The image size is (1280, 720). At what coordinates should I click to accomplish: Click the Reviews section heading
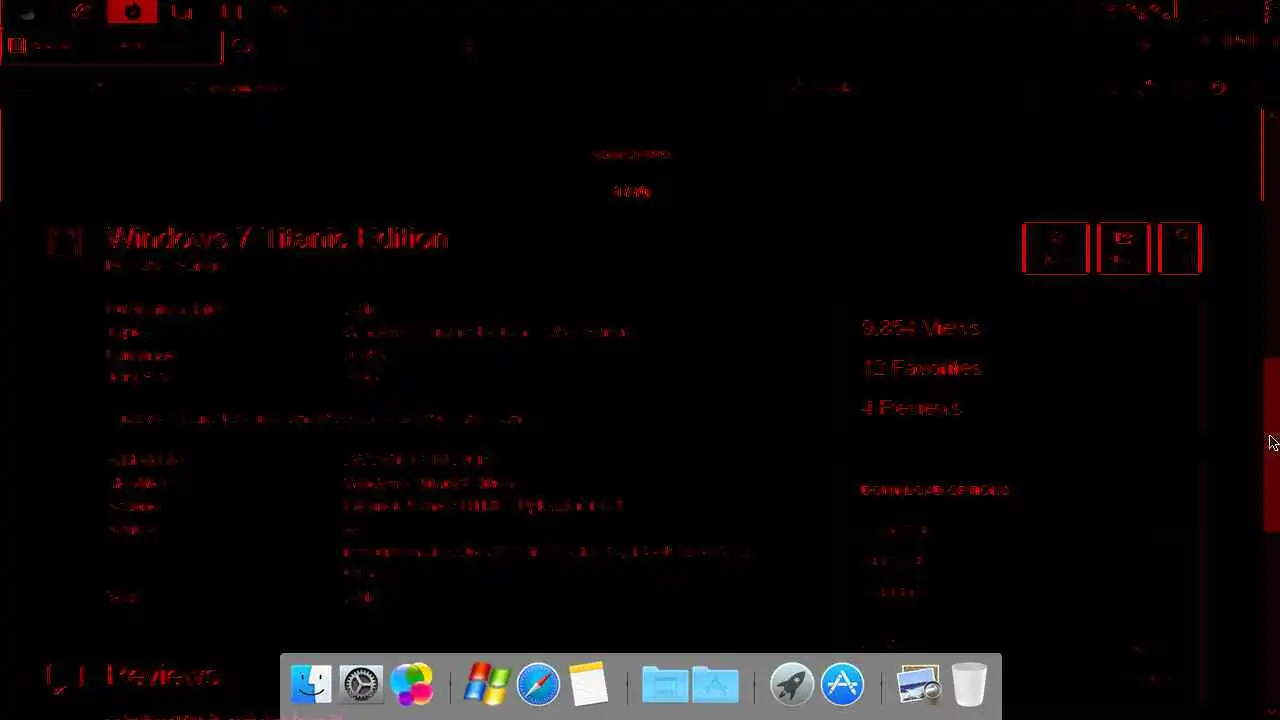pos(162,676)
